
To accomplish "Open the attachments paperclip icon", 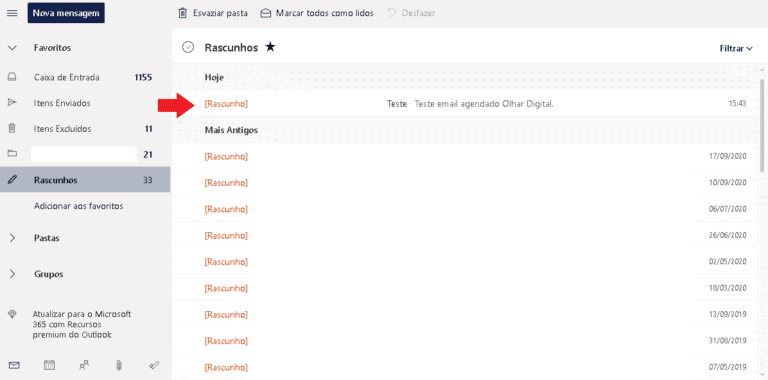I will click(119, 365).
